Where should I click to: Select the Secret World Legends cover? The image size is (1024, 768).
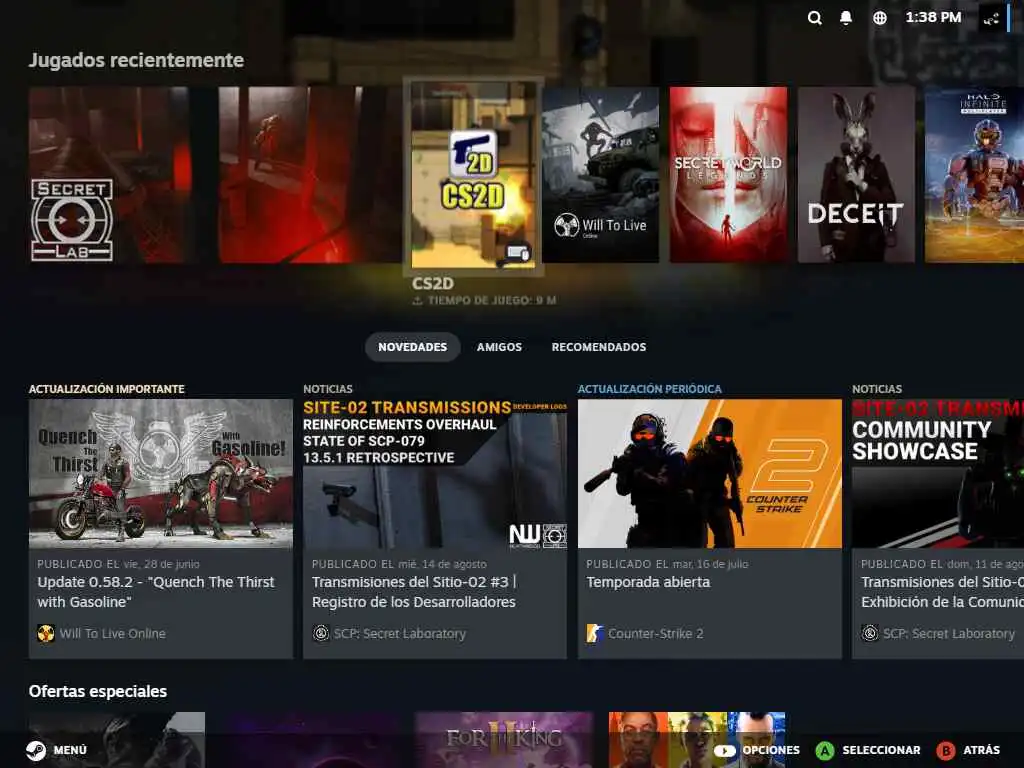pyautogui.click(x=728, y=175)
